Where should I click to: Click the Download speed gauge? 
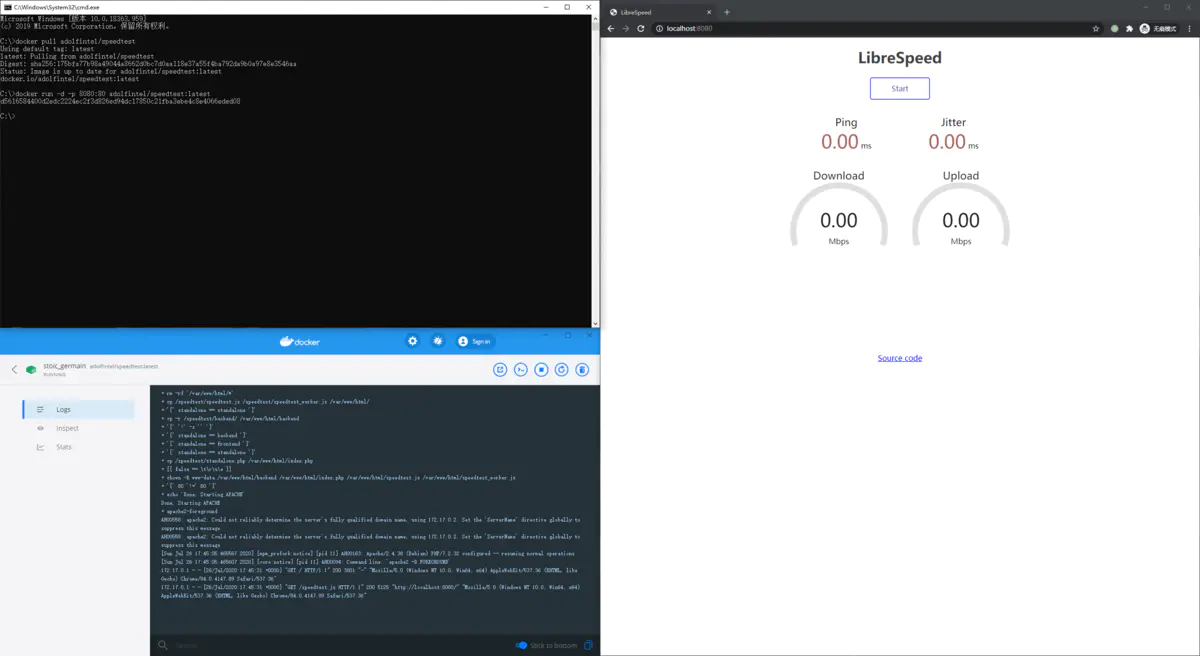click(x=838, y=216)
